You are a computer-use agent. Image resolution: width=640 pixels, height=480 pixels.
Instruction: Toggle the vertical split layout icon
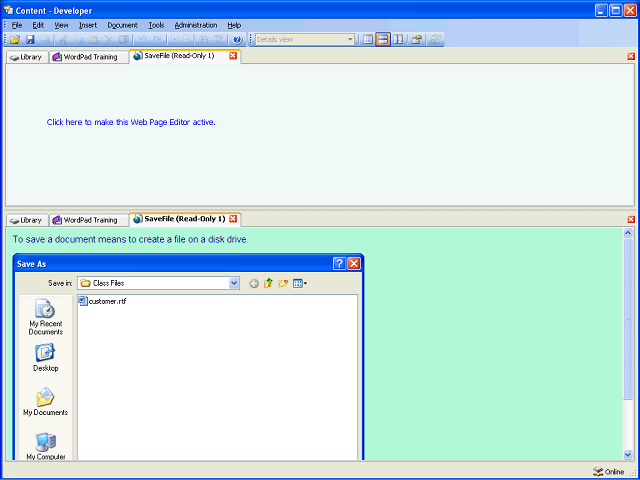[398, 40]
